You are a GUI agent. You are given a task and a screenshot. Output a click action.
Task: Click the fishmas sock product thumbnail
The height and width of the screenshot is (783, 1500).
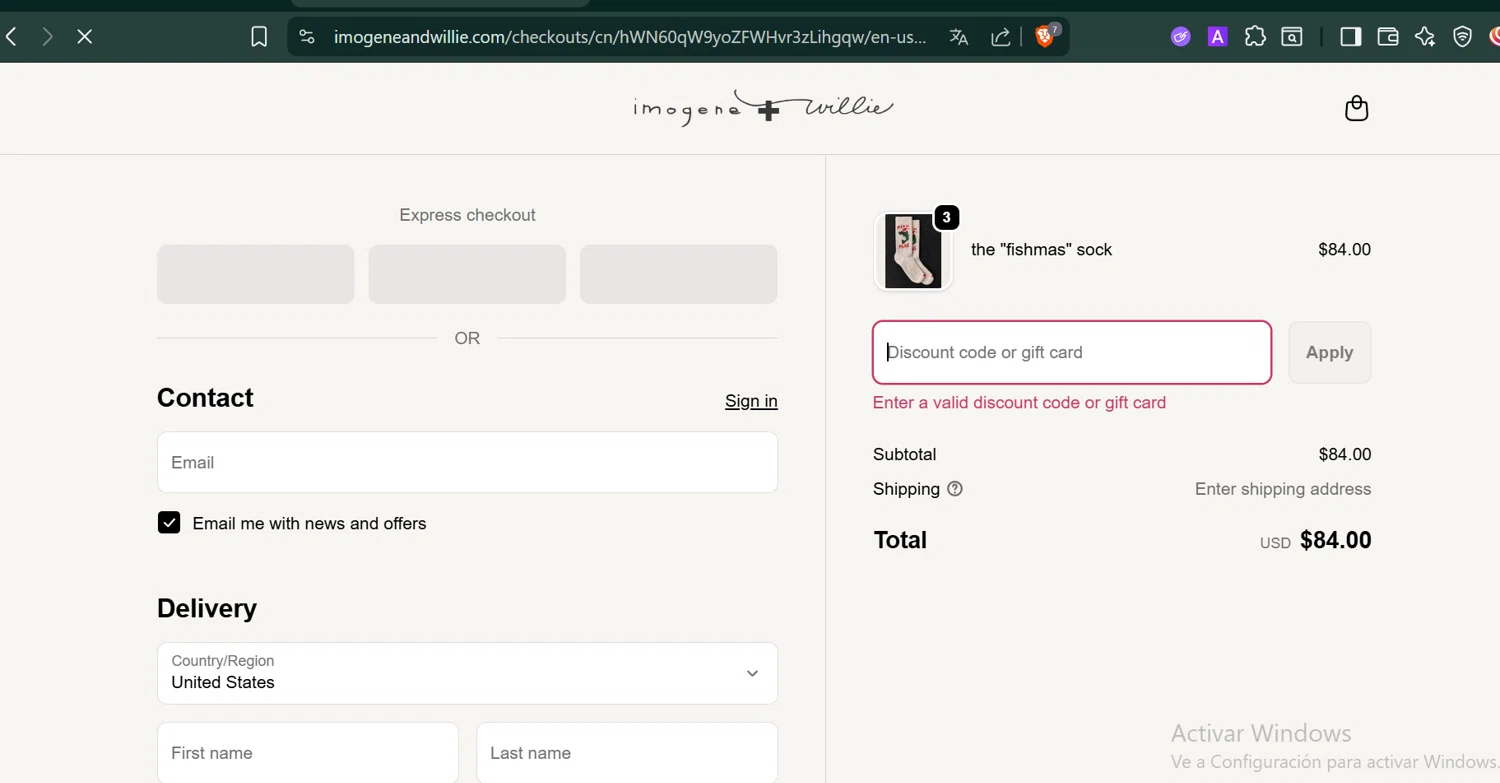913,251
